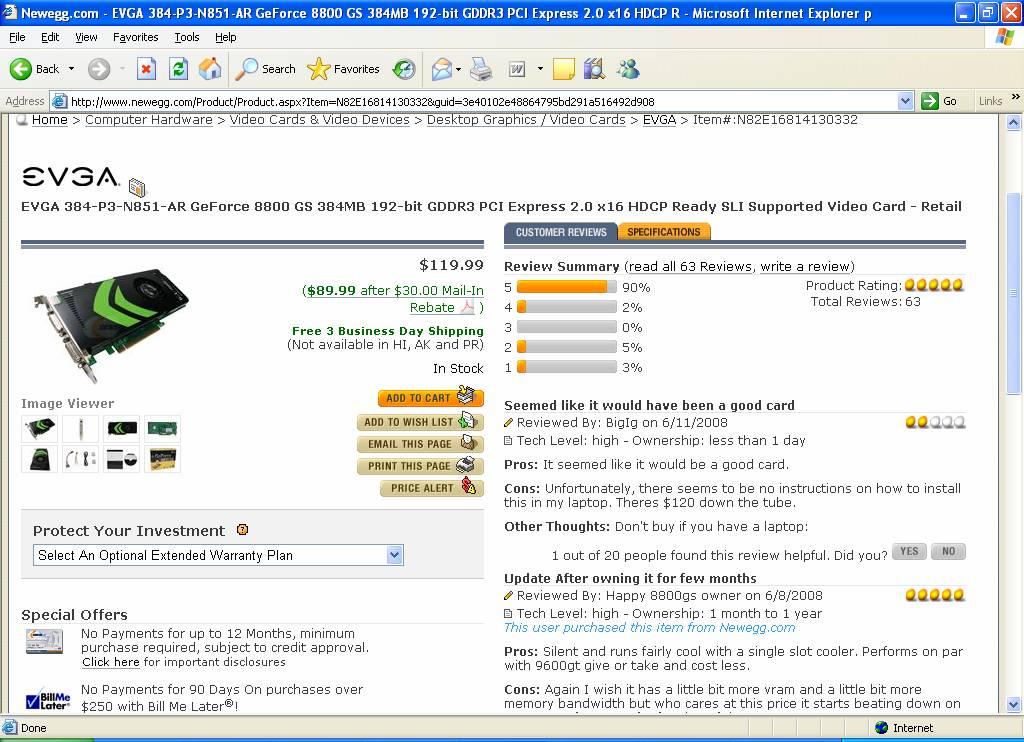Viewport: 1024px width, 742px height.
Task: Open Favorites pane with star icon
Action: 319,69
